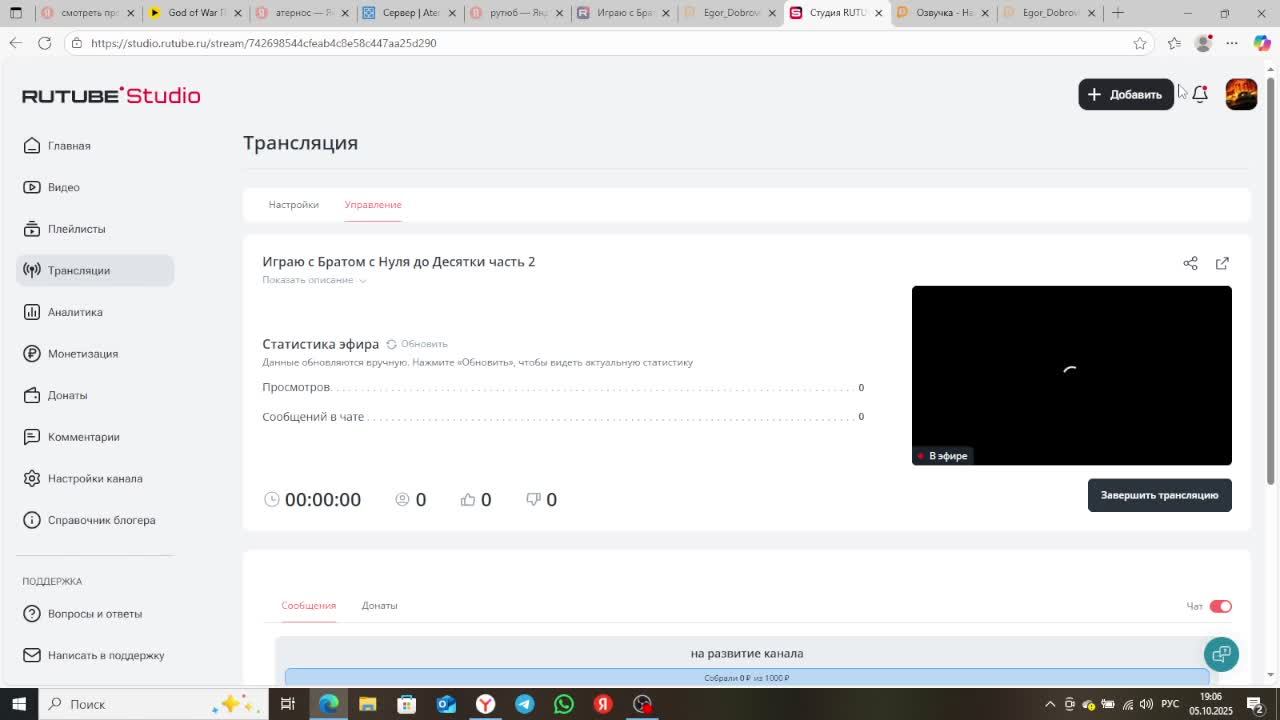
Task: Select the Сообщения chat tab
Action: pyautogui.click(x=308, y=605)
